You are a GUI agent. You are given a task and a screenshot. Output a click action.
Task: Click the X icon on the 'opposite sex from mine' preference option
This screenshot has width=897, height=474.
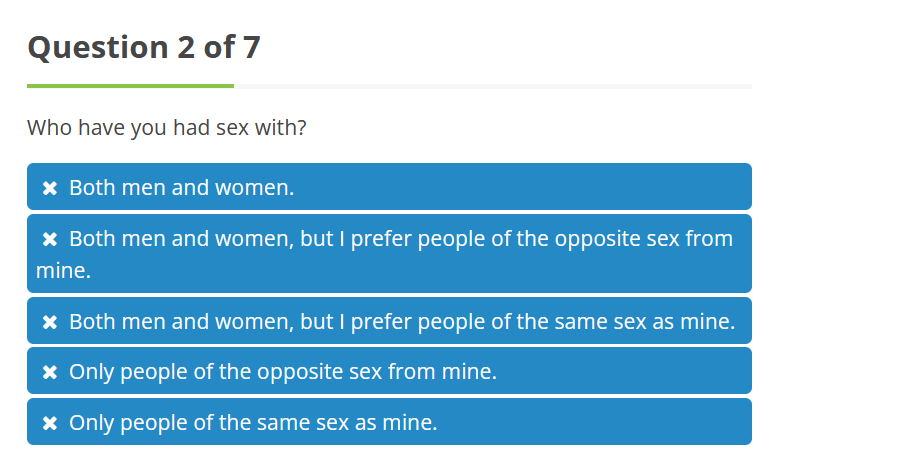(50, 240)
